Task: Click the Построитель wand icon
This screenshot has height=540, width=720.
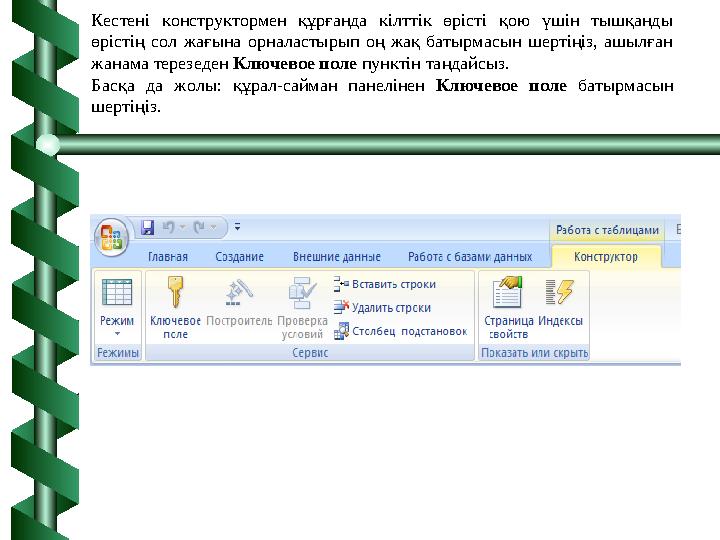Action: point(239,293)
